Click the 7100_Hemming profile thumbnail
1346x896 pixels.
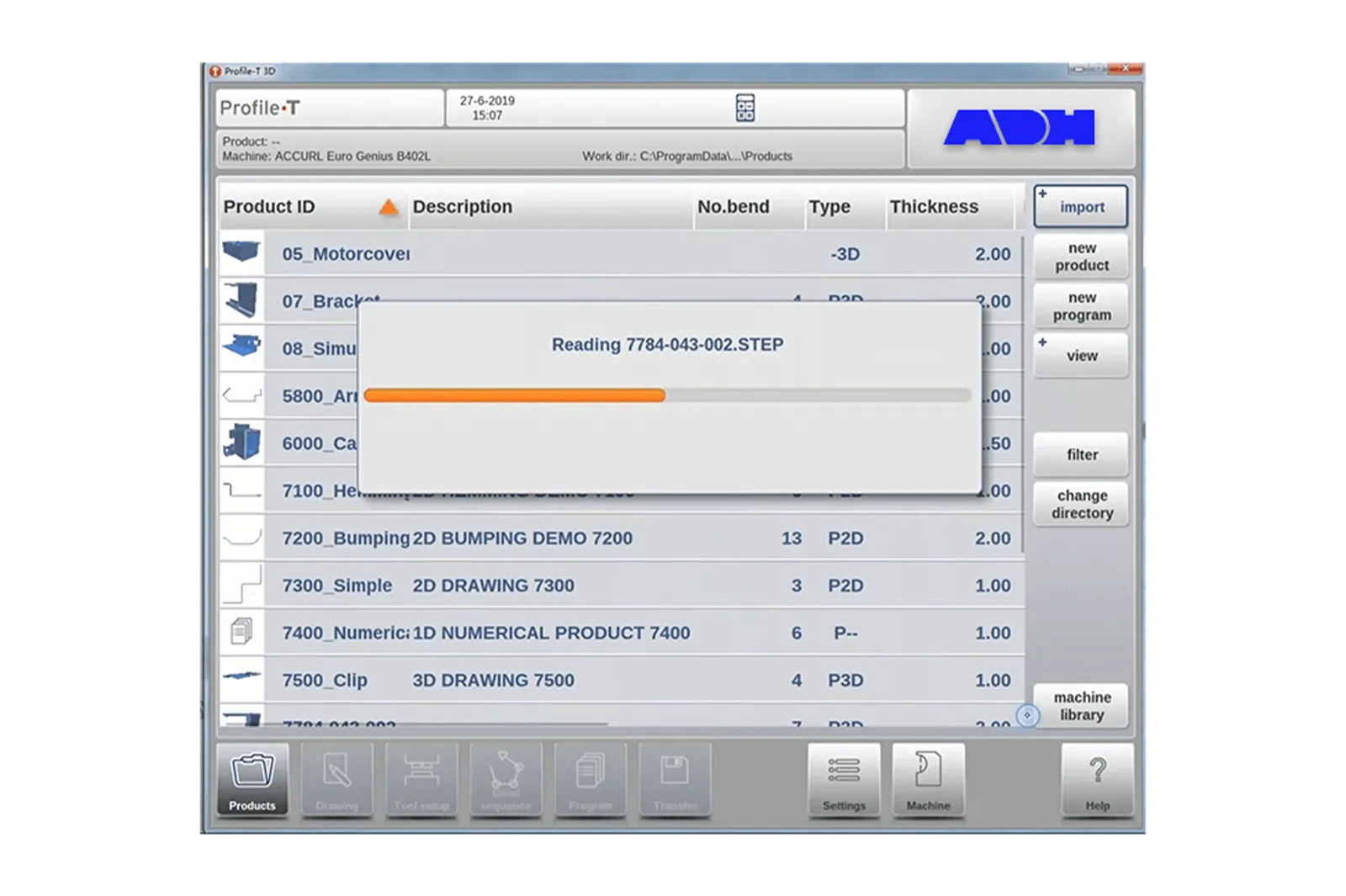[241, 490]
